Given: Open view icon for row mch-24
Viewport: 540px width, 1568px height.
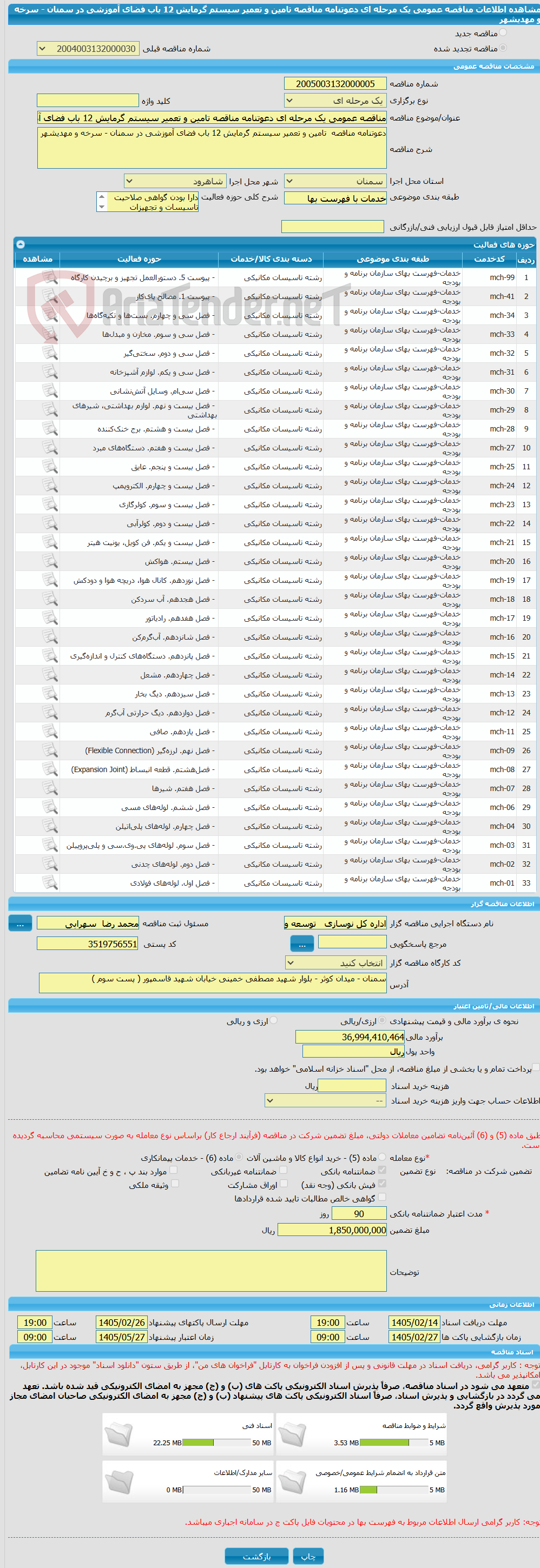Looking at the screenshot, I should click(50, 486).
